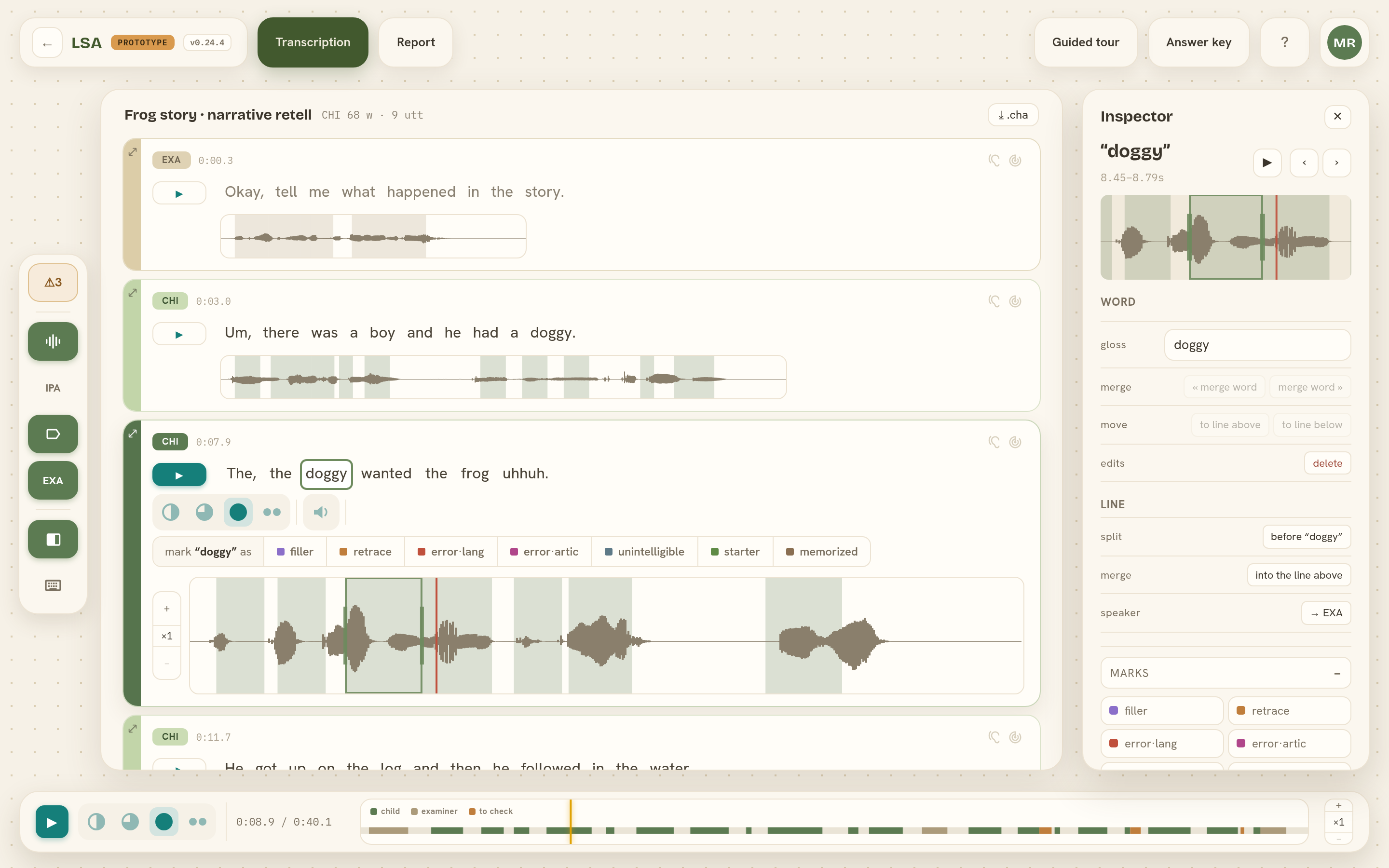
Task: Click the main play button in bottom bar
Action: pos(52,822)
